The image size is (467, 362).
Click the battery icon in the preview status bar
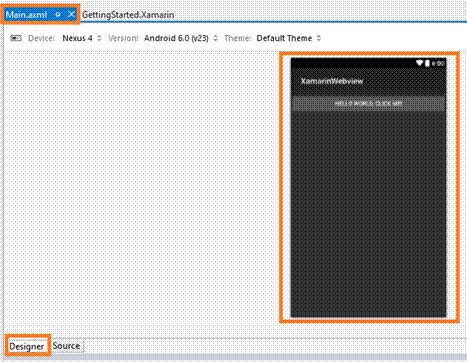[x=427, y=63]
